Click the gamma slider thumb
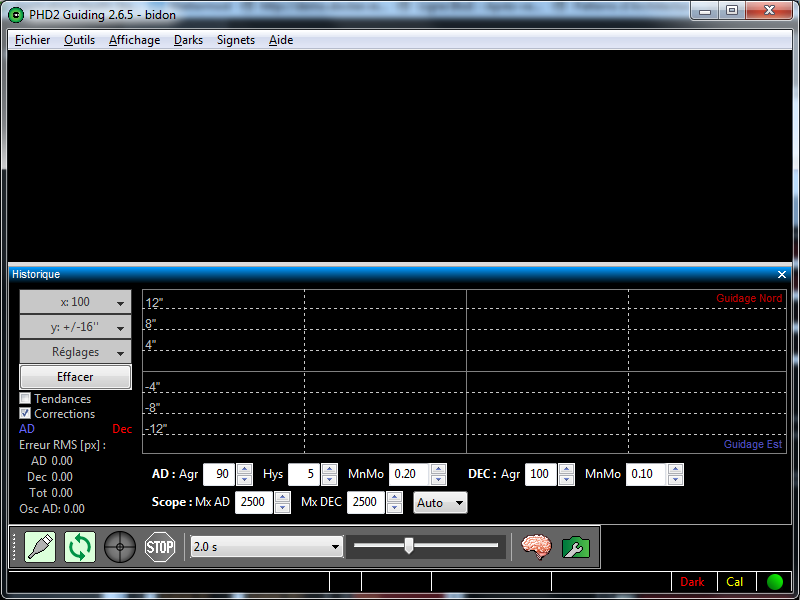 click(409, 545)
